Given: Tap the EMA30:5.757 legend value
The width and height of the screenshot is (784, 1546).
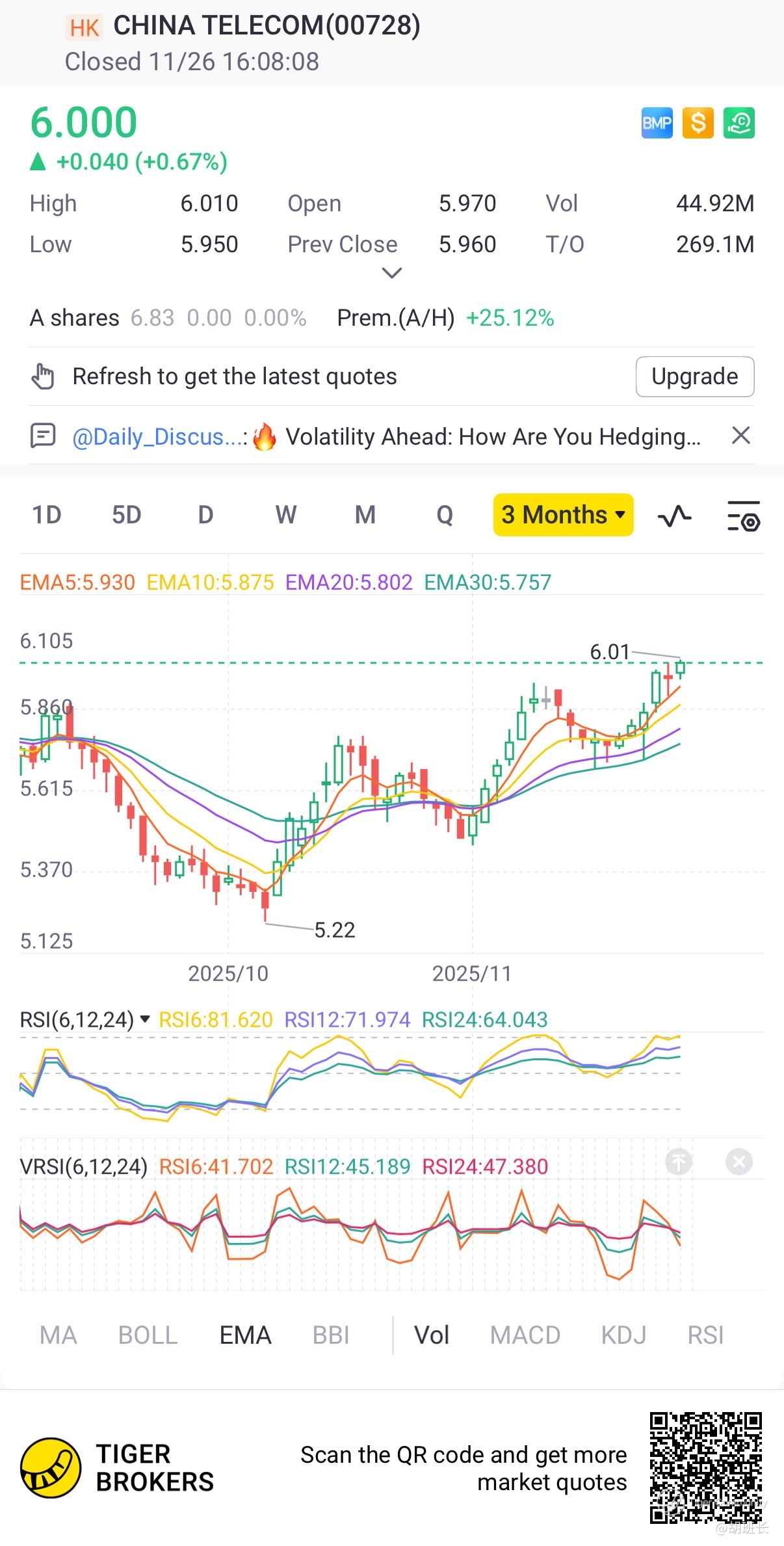Looking at the screenshot, I should [x=488, y=582].
